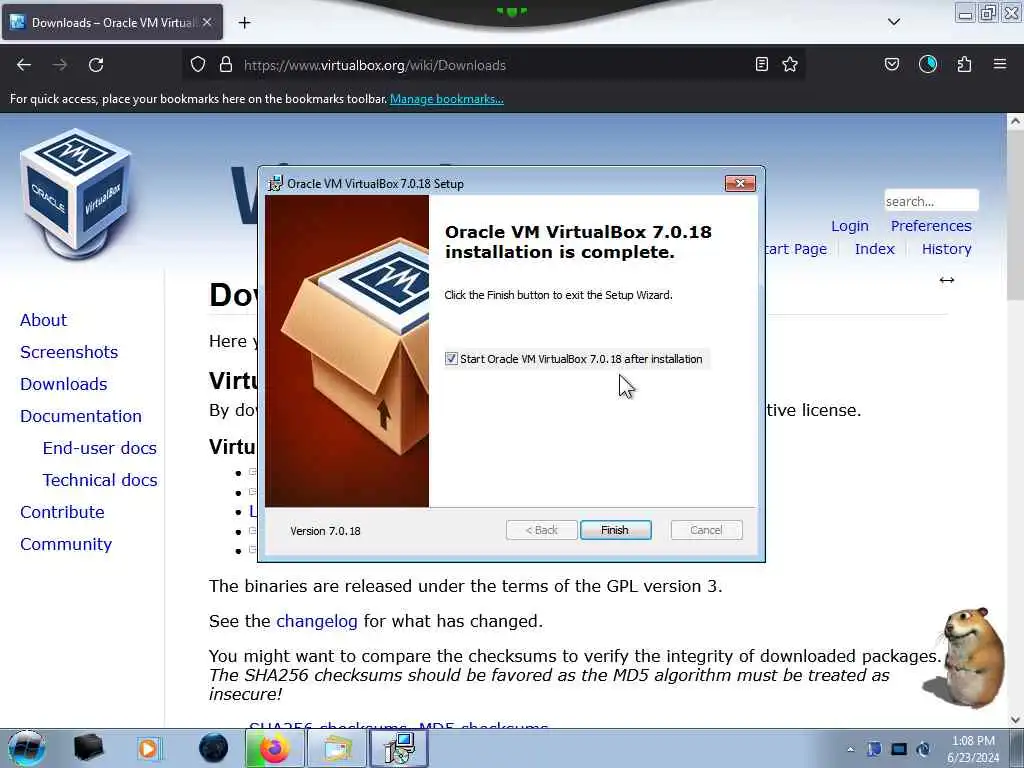The height and width of the screenshot is (768, 1024).
Task: Open End-user docs link
Action: point(99,448)
